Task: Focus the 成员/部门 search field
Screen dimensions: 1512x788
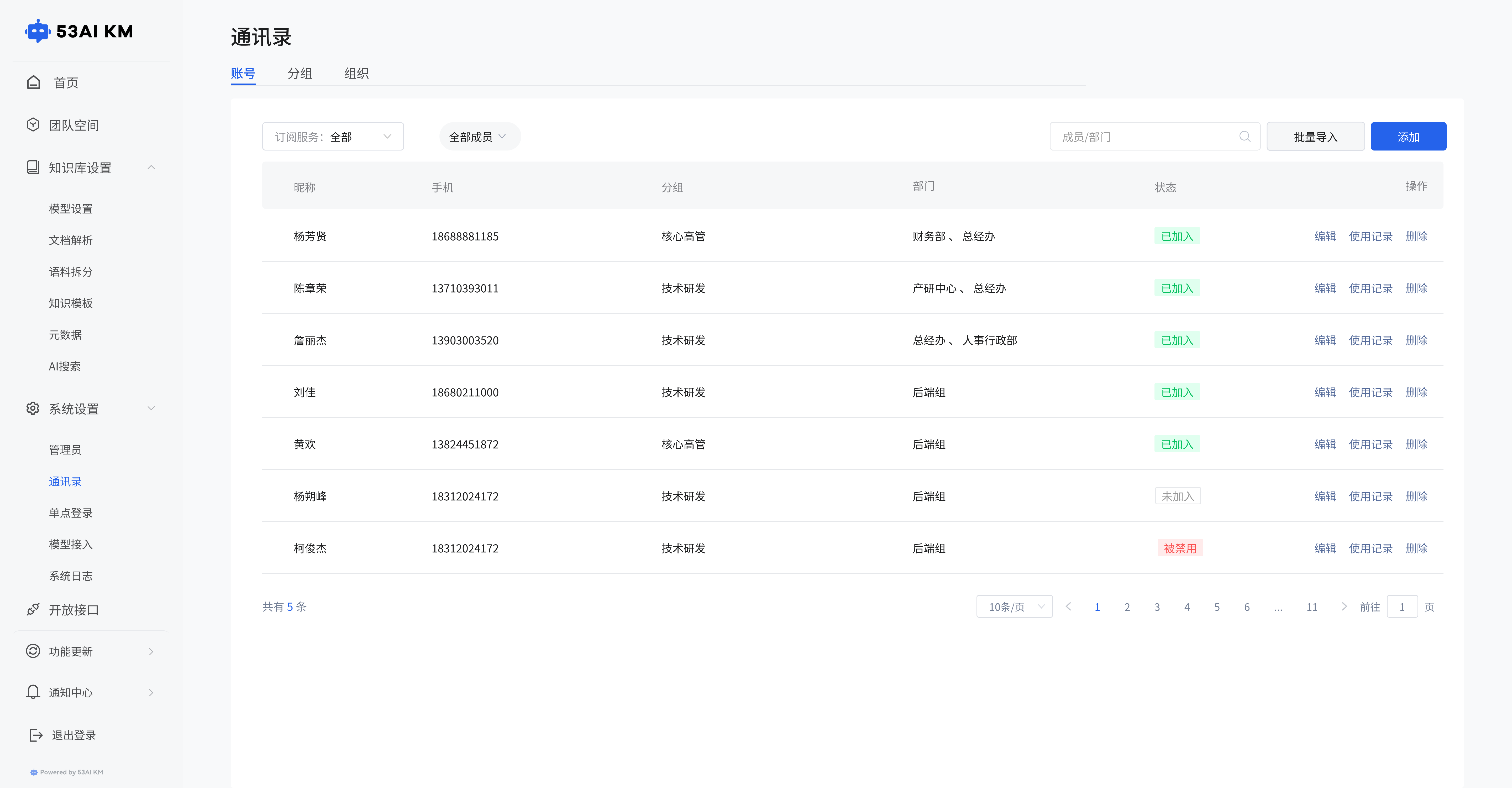Action: [1144, 137]
